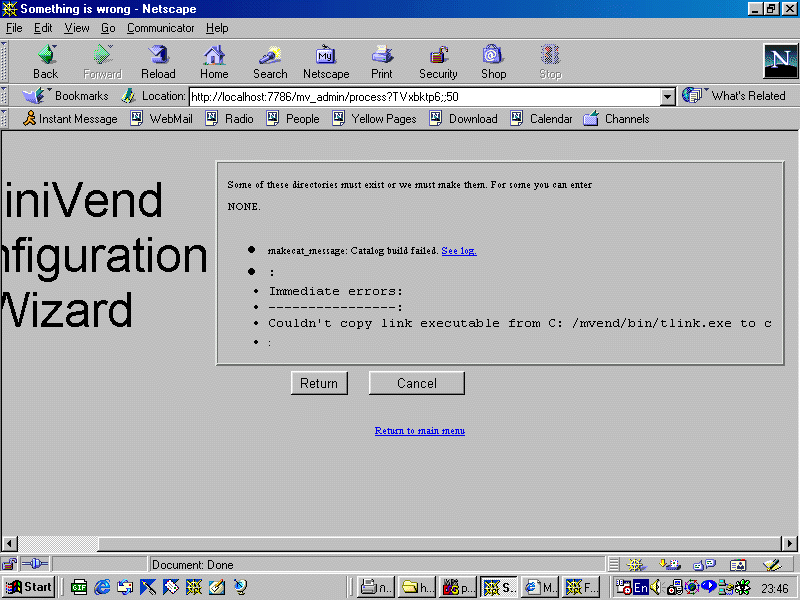Expand the Location URL history dropdown
The height and width of the screenshot is (600, 800).
(668, 97)
